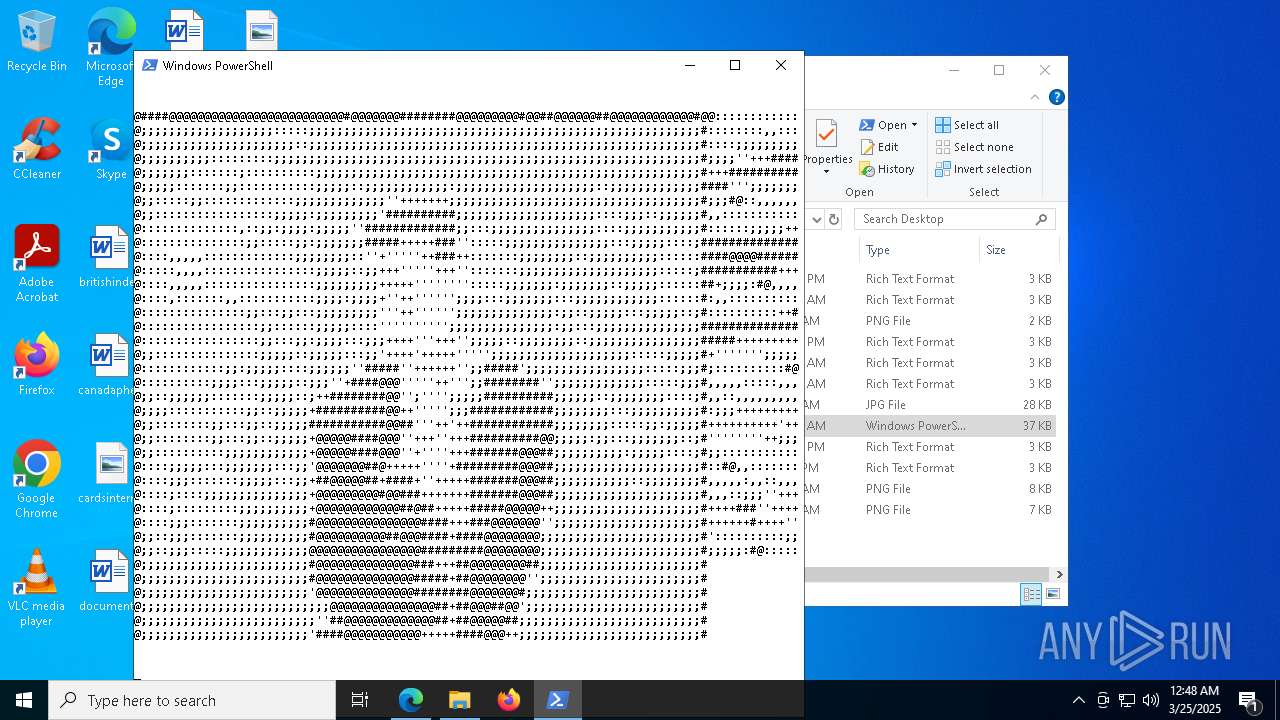This screenshot has height=720, width=1280.
Task: Open Task View from the taskbar
Action: point(360,700)
